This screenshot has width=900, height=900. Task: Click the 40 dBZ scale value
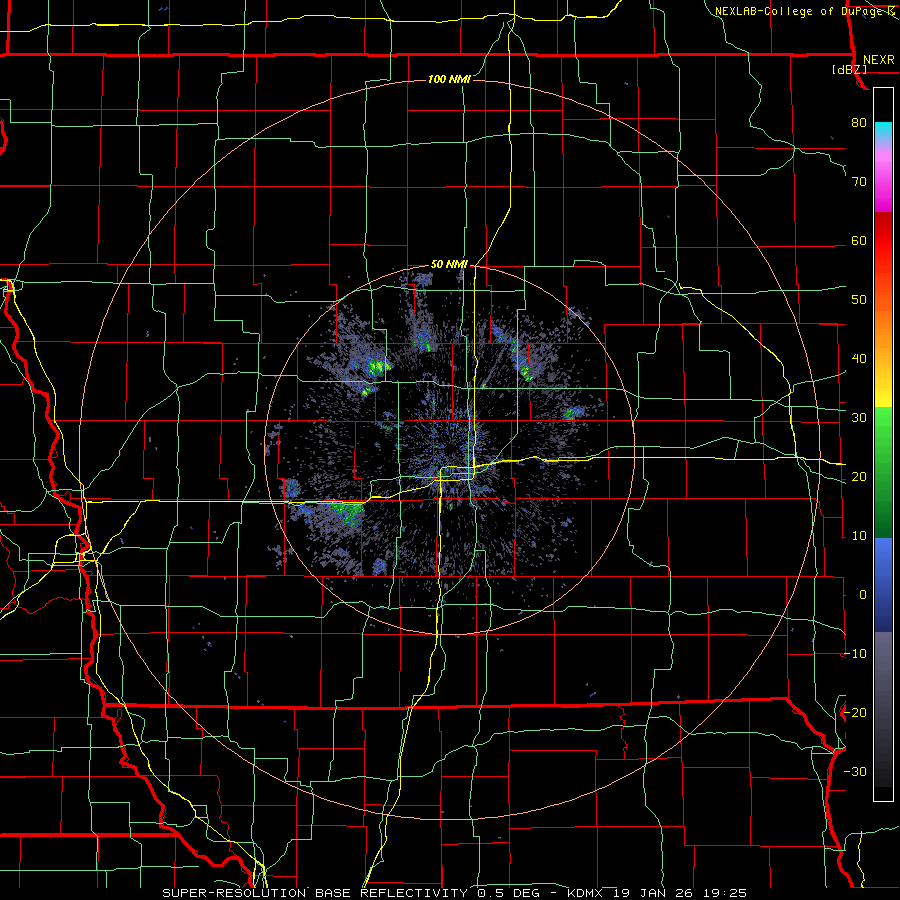coord(859,359)
